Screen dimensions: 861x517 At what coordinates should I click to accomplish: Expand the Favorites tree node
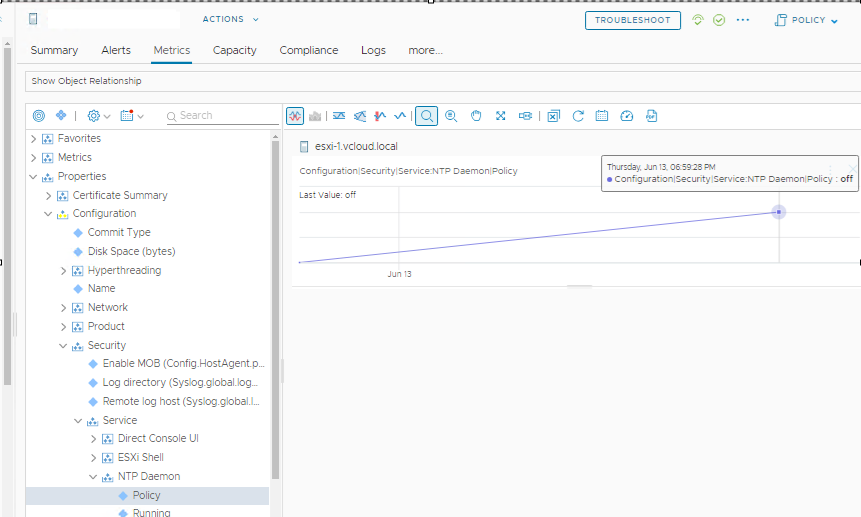point(34,139)
